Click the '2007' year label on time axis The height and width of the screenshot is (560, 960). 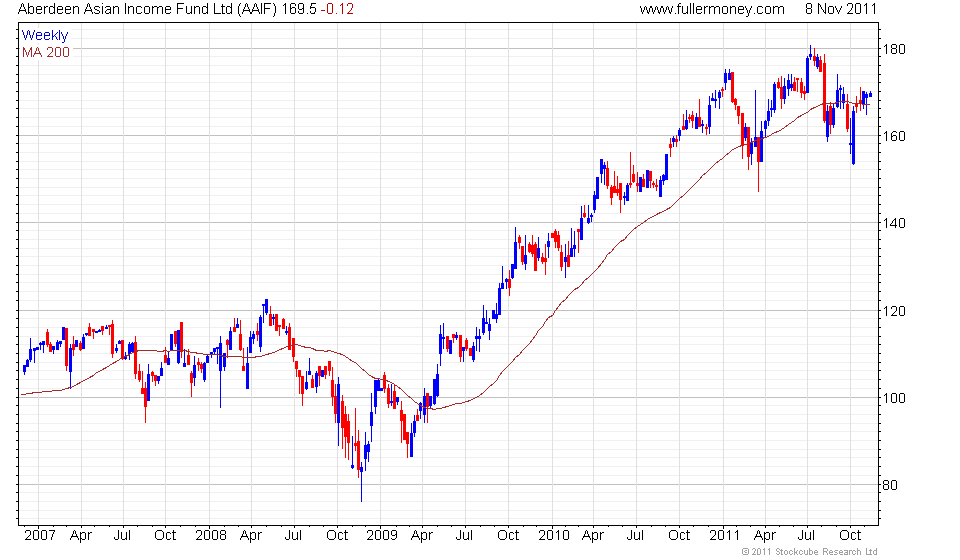pyautogui.click(x=40, y=536)
